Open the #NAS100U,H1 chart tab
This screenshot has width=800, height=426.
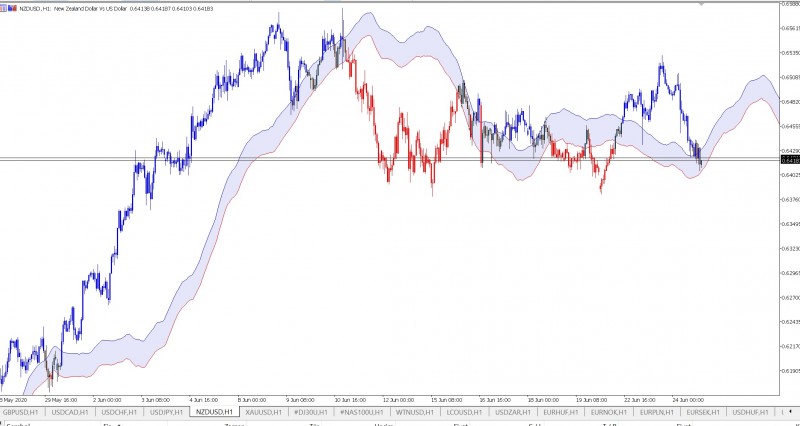point(362,412)
